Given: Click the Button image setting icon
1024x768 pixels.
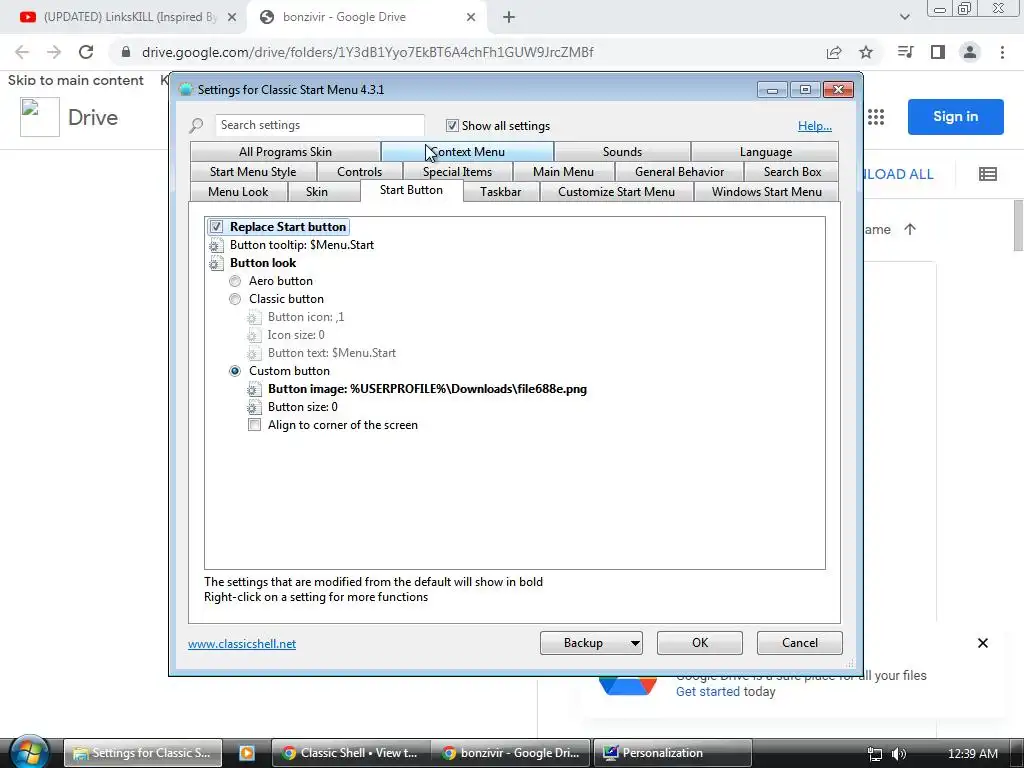Looking at the screenshot, I should point(254,389).
